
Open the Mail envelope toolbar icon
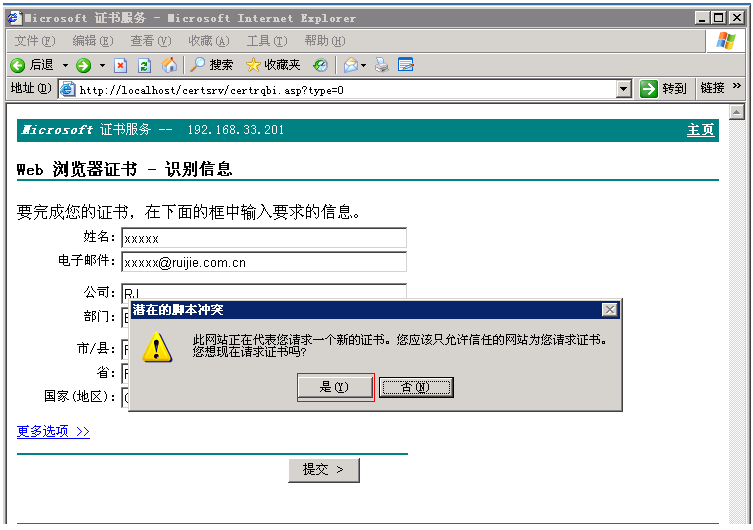tap(350, 65)
